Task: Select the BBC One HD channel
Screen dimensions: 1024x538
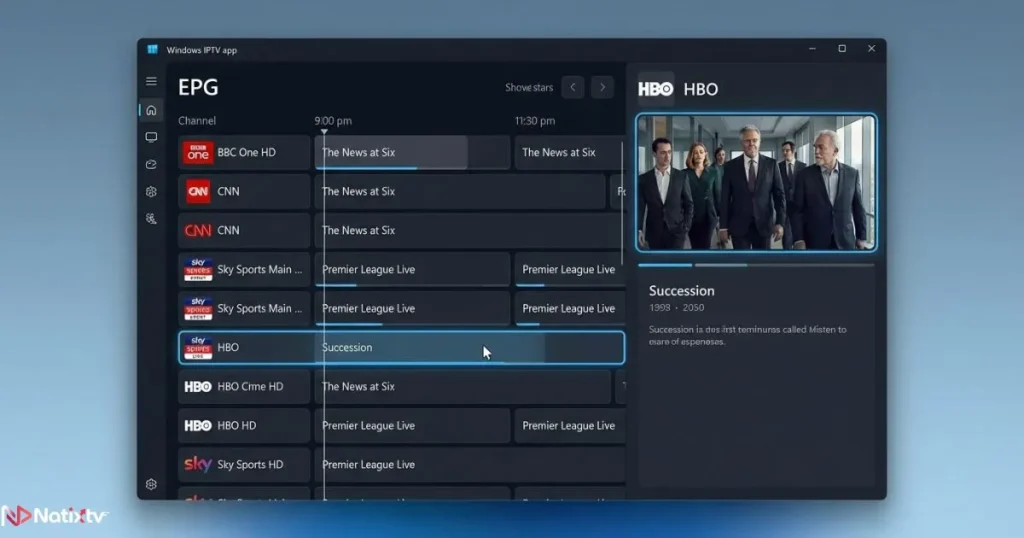Action: coord(244,152)
